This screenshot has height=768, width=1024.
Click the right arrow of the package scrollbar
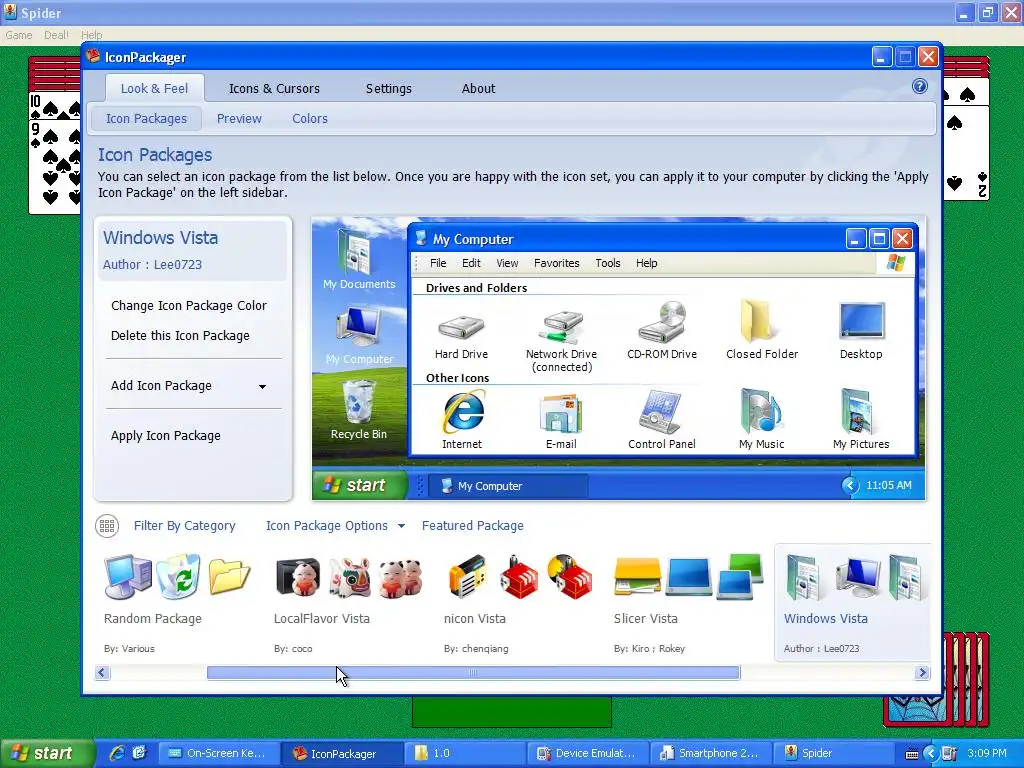coord(921,673)
